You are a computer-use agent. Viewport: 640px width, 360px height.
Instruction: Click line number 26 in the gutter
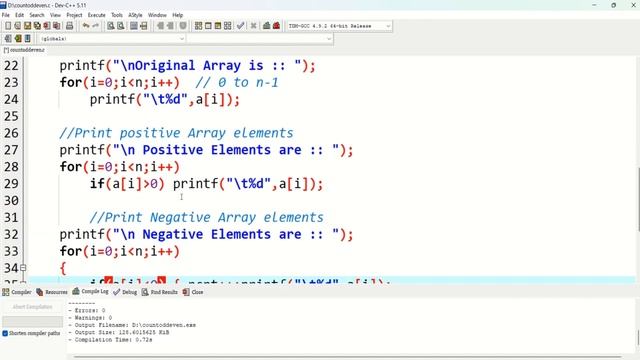pyautogui.click(x=11, y=133)
